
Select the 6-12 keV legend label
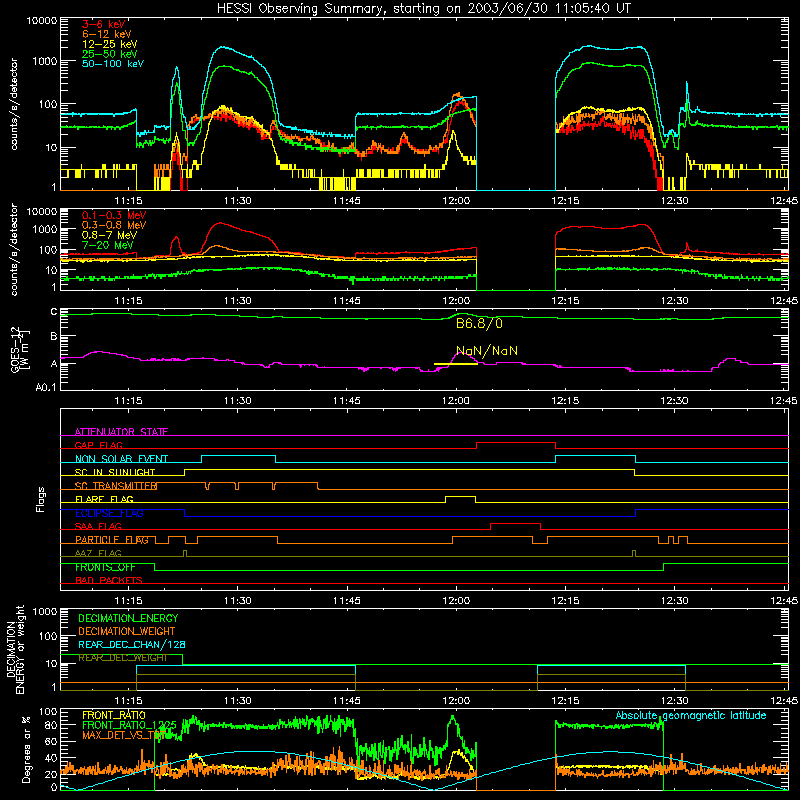click(107, 34)
